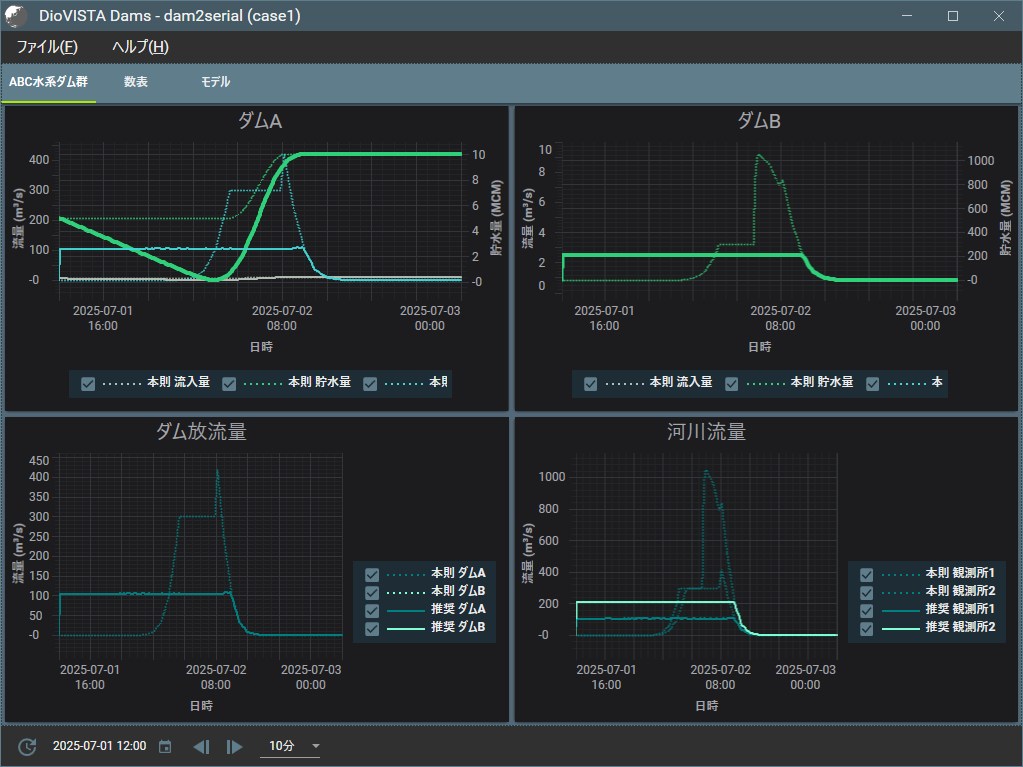Image resolution: width=1023 pixels, height=767 pixels.
Task: Switch to the 数表 tab
Action: pos(136,82)
